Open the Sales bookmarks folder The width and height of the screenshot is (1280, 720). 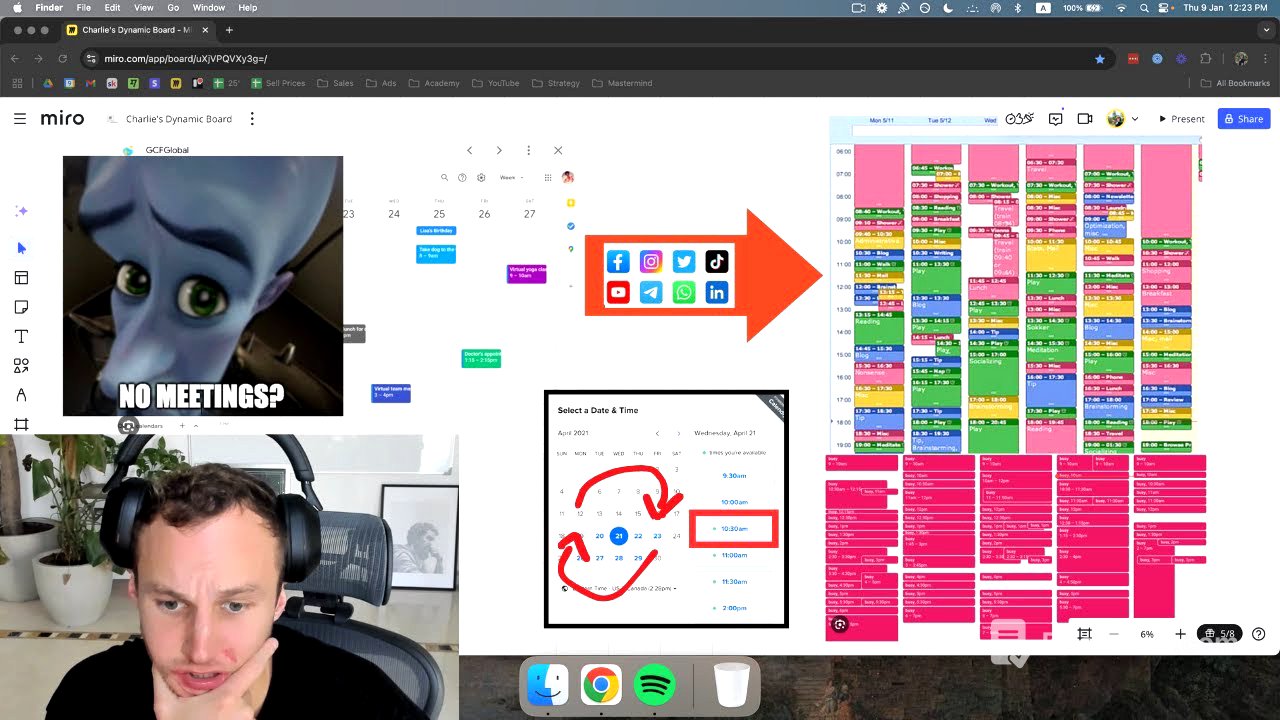336,83
